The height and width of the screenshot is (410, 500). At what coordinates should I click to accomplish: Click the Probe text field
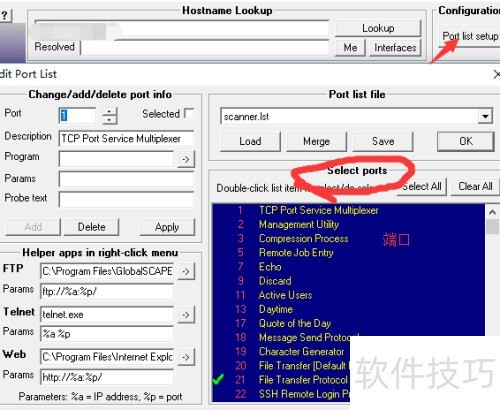(126, 199)
